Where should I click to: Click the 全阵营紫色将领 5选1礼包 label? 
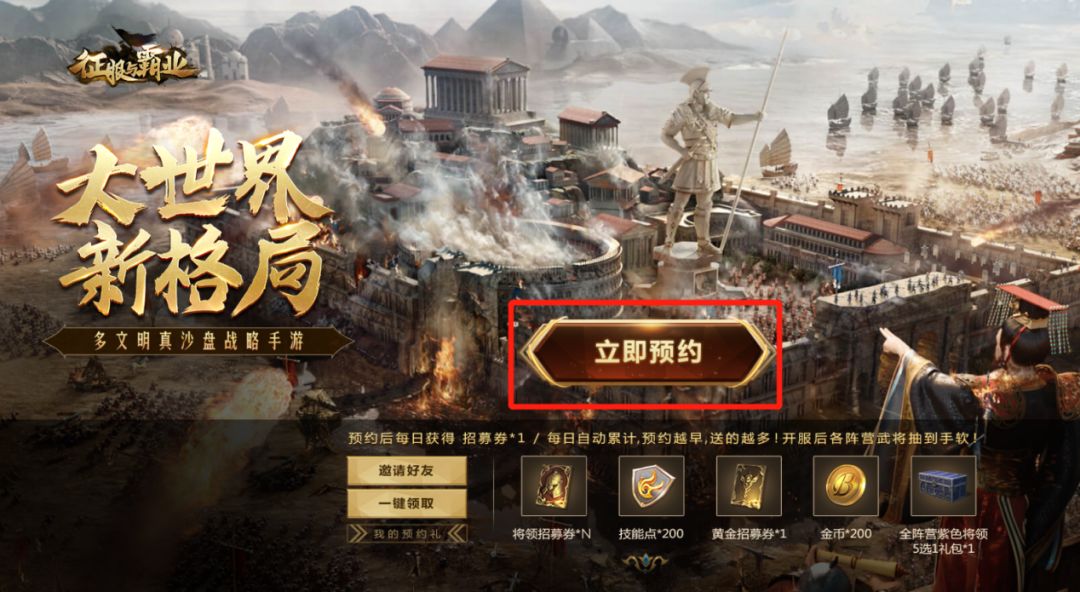[x=944, y=541]
